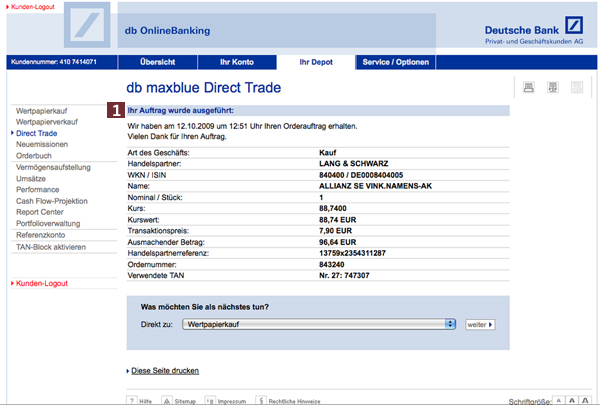Screen dimensions: 600x405
Task: Select the Service / Optionen tab
Action: click(395, 62)
